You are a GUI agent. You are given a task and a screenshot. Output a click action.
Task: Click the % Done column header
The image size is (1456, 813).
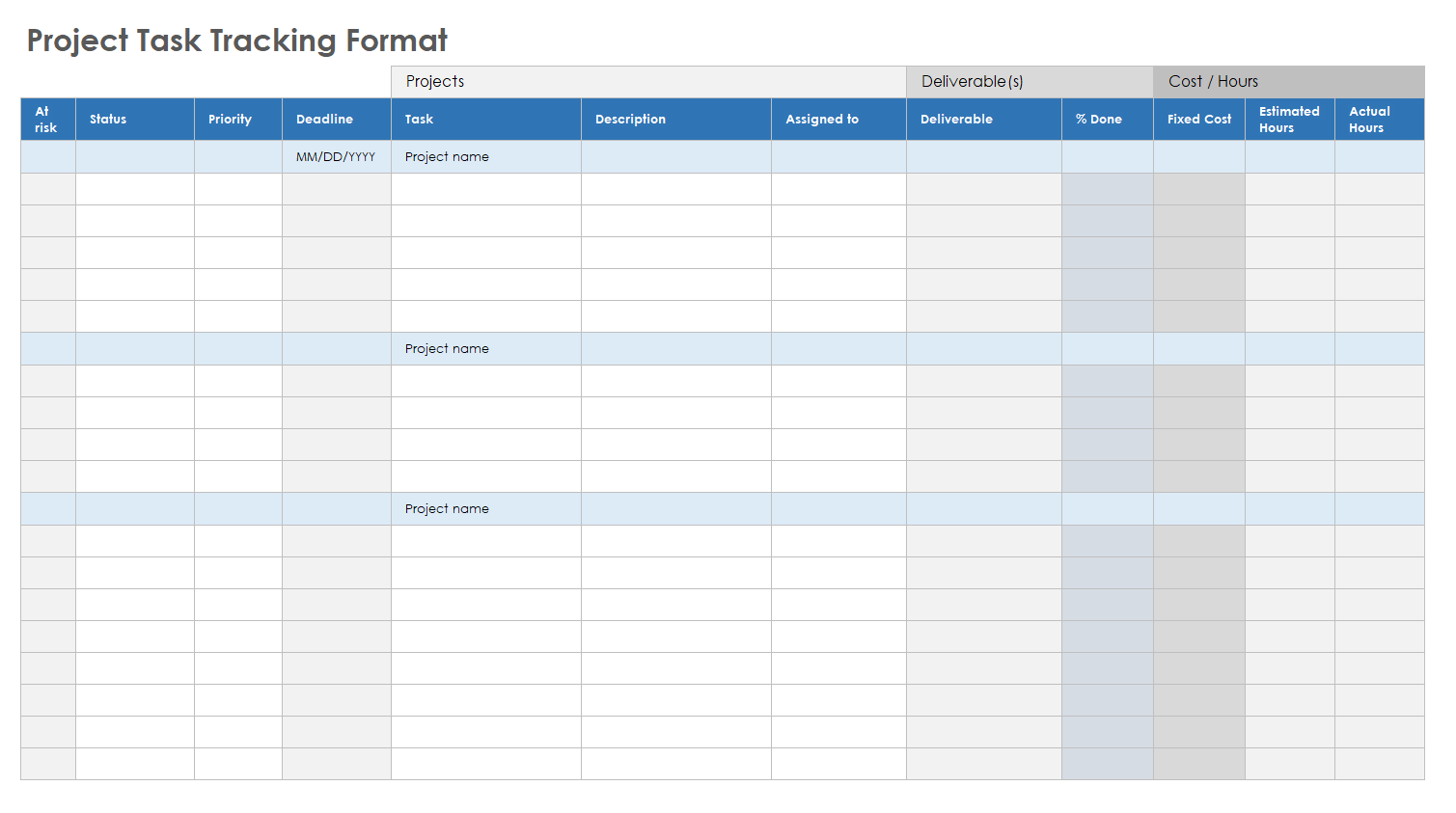pyautogui.click(x=1107, y=120)
